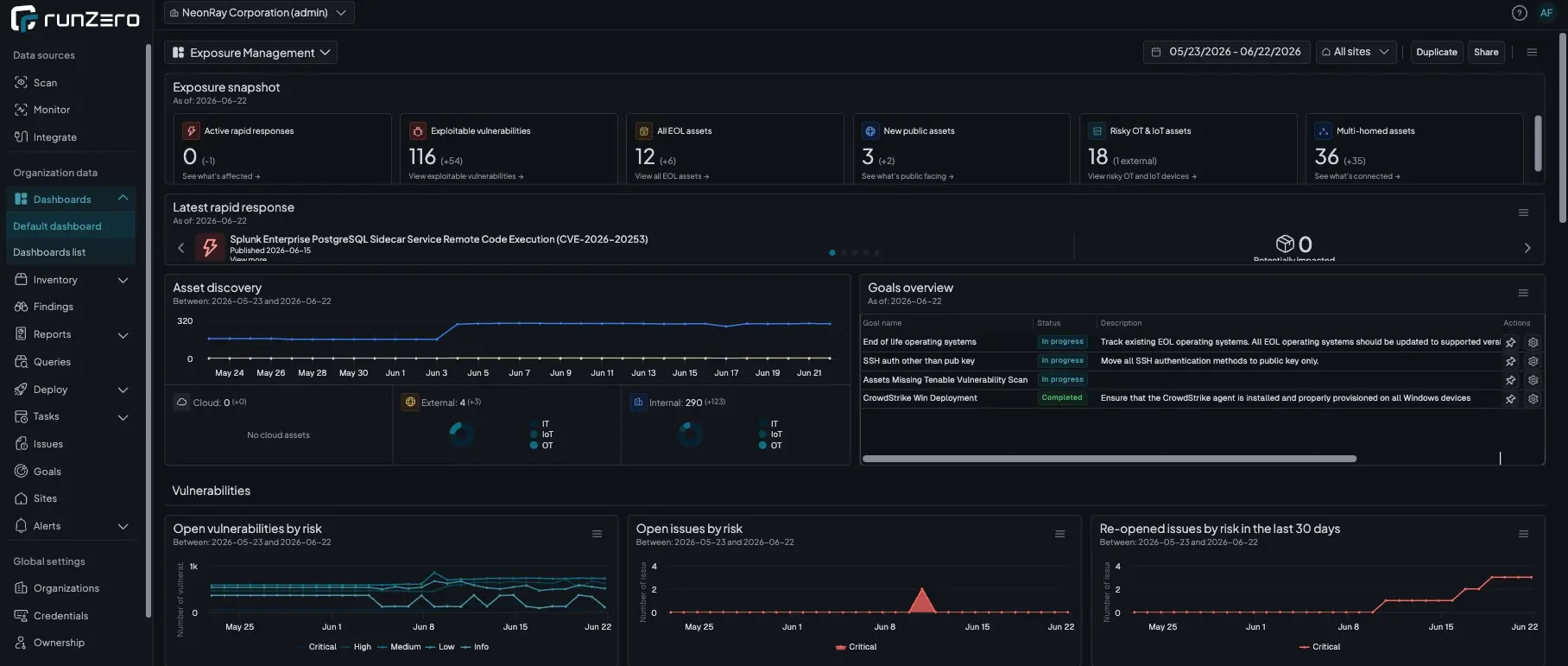Image resolution: width=1568 pixels, height=666 pixels.
Task: Follow the See what's connected link
Action: [1357, 176]
